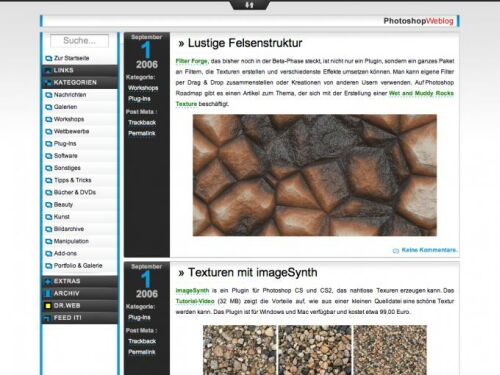Open the Galerien category
Screen dimensions: 500x375
[x=65, y=107]
